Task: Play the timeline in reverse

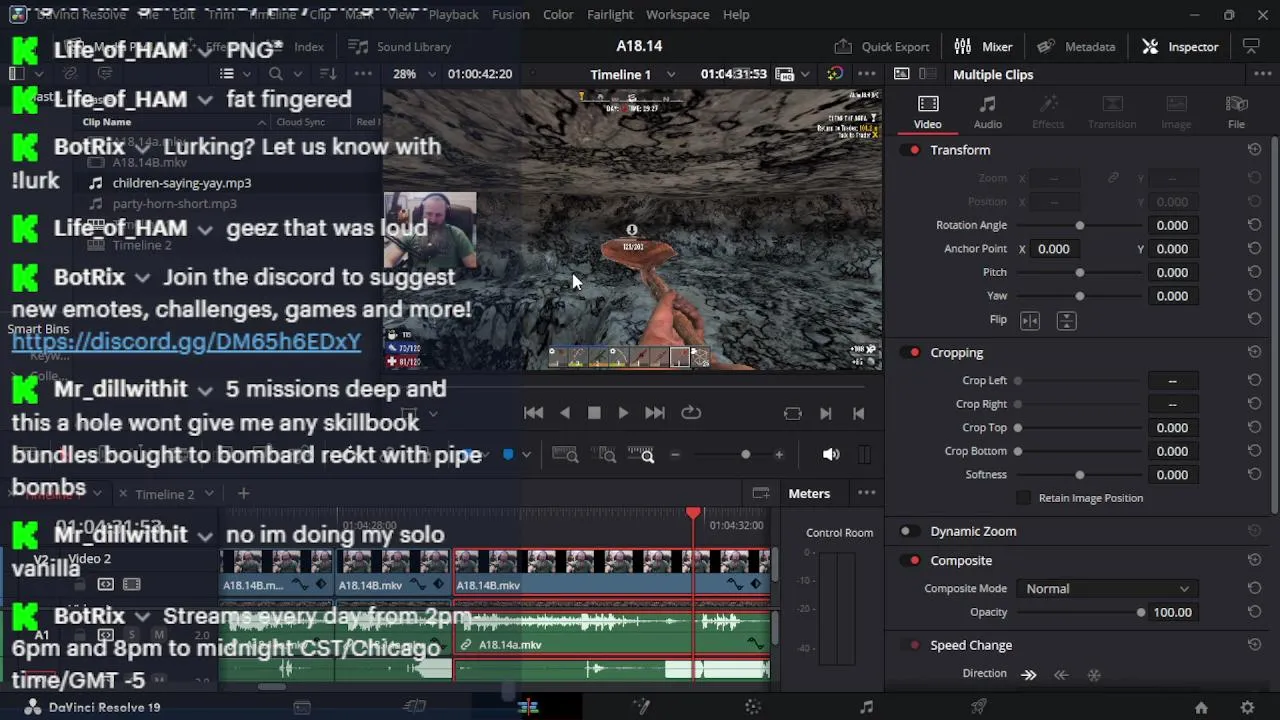Action: [x=565, y=413]
